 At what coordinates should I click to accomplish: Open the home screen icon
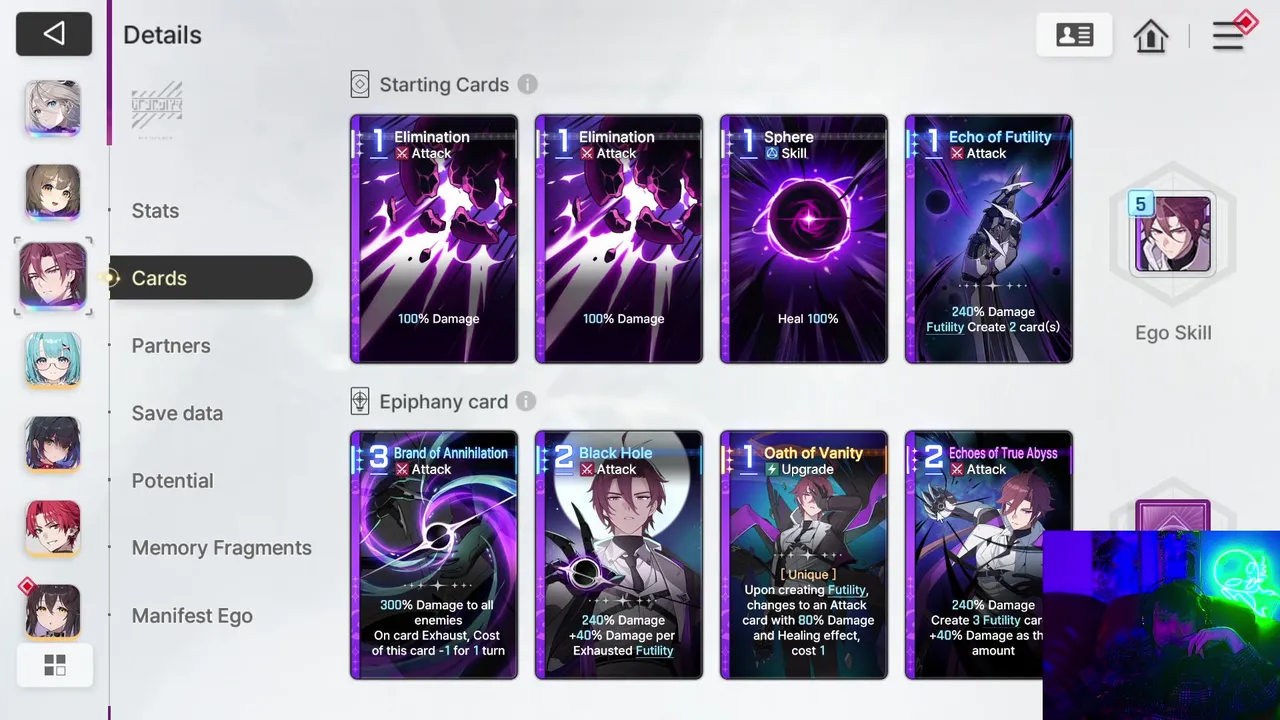[1151, 36]
